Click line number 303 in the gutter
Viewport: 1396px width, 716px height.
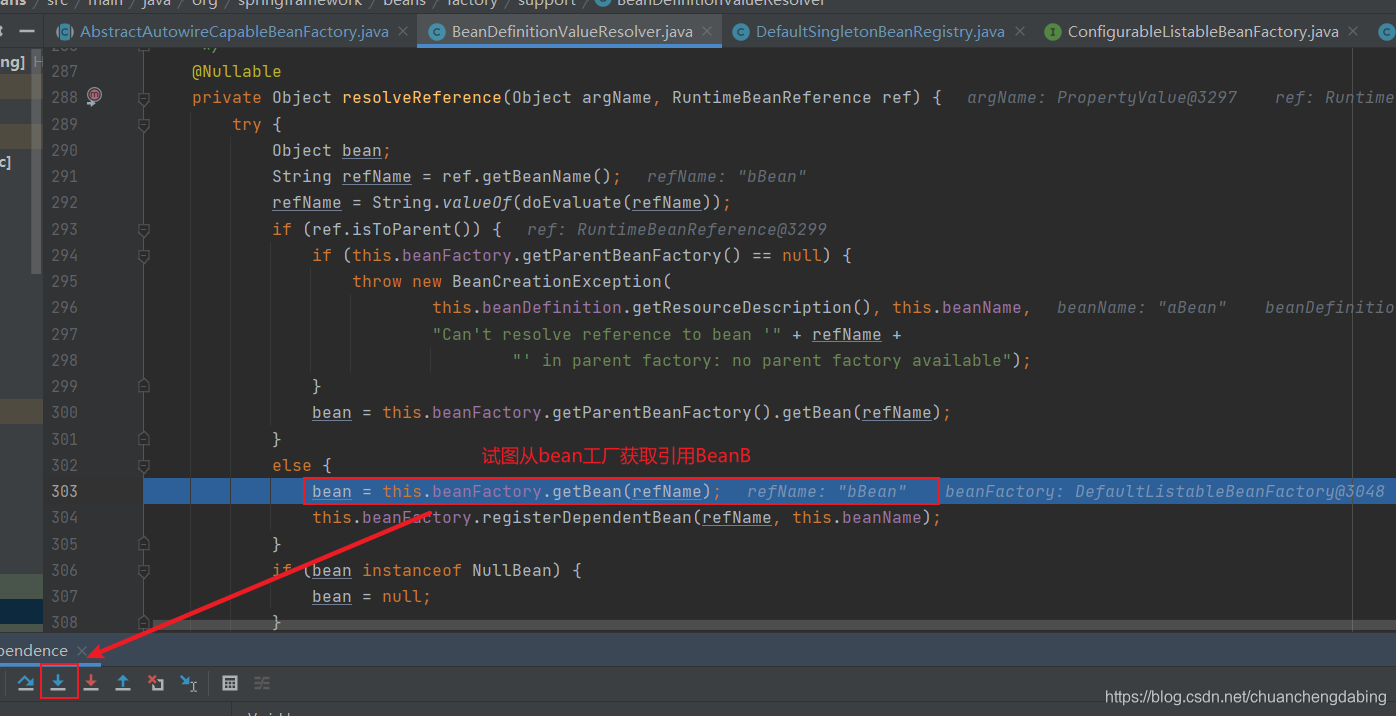[64, 491]
